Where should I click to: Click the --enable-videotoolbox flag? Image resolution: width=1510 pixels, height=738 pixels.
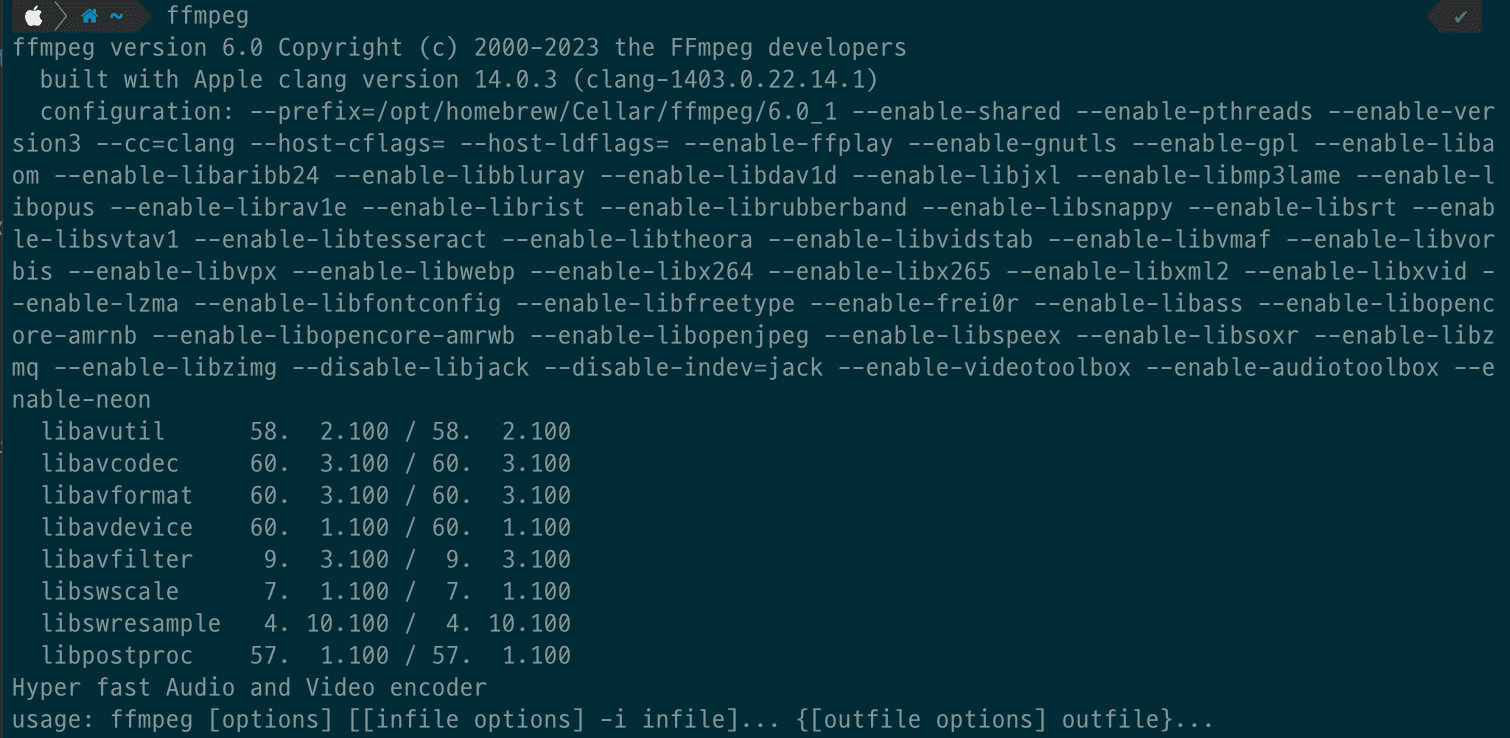(984, 368)
